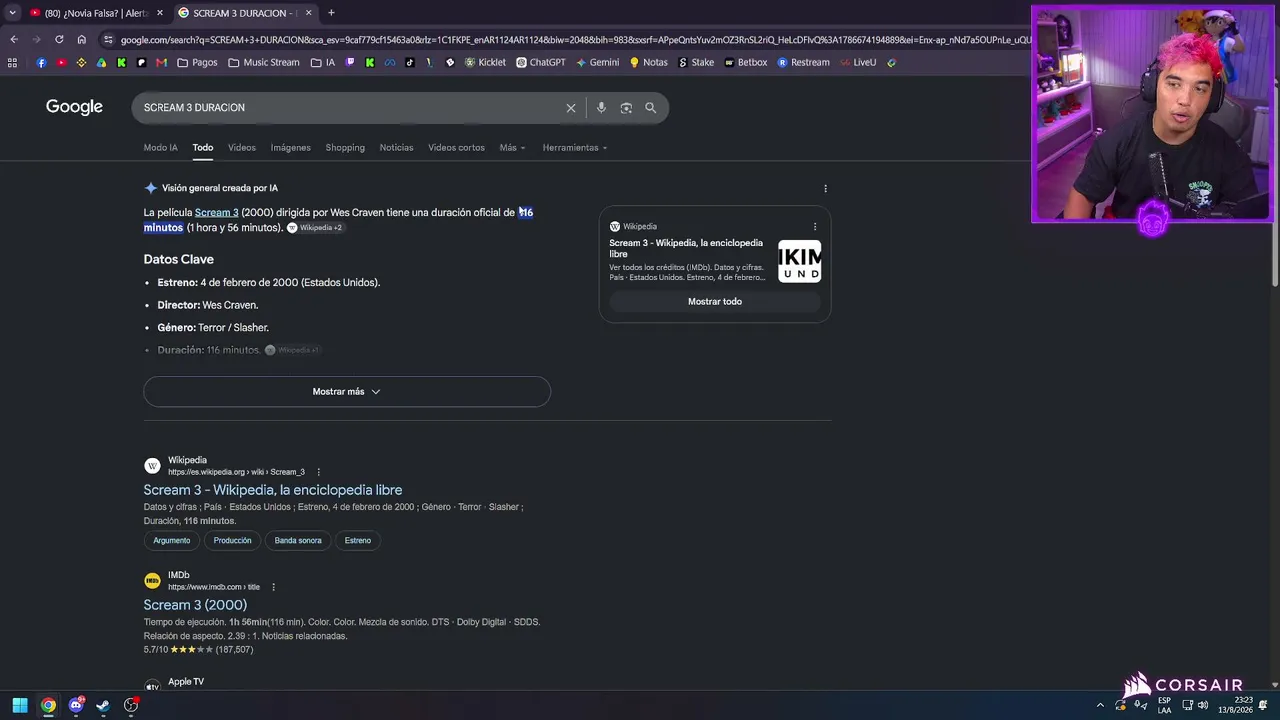This screenshot has width=1280, height=720.
Task: Switch to the Shopping results tab
Action: coord(345,148)
